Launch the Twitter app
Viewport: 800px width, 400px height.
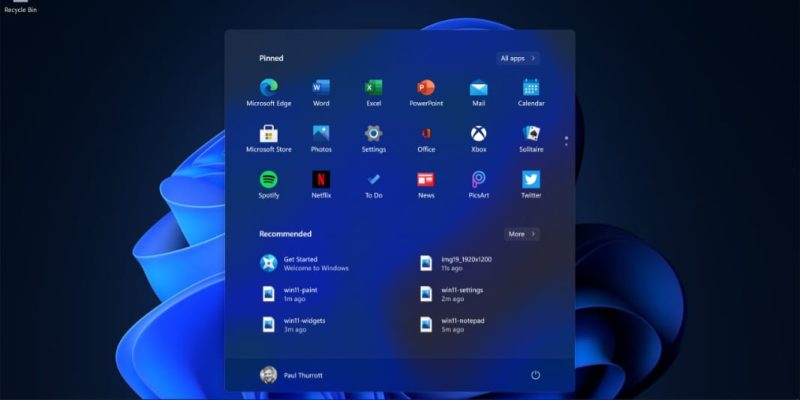click(531, 180)
